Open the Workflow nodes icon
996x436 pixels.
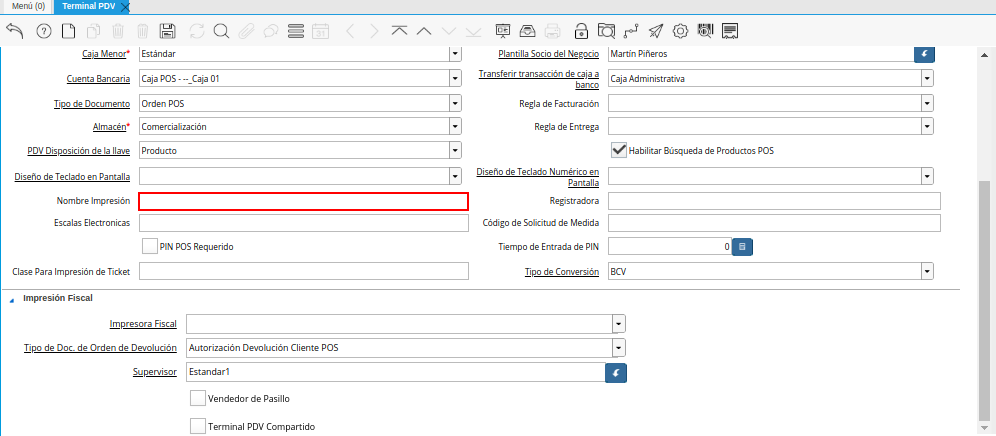(x=630, y=31)
